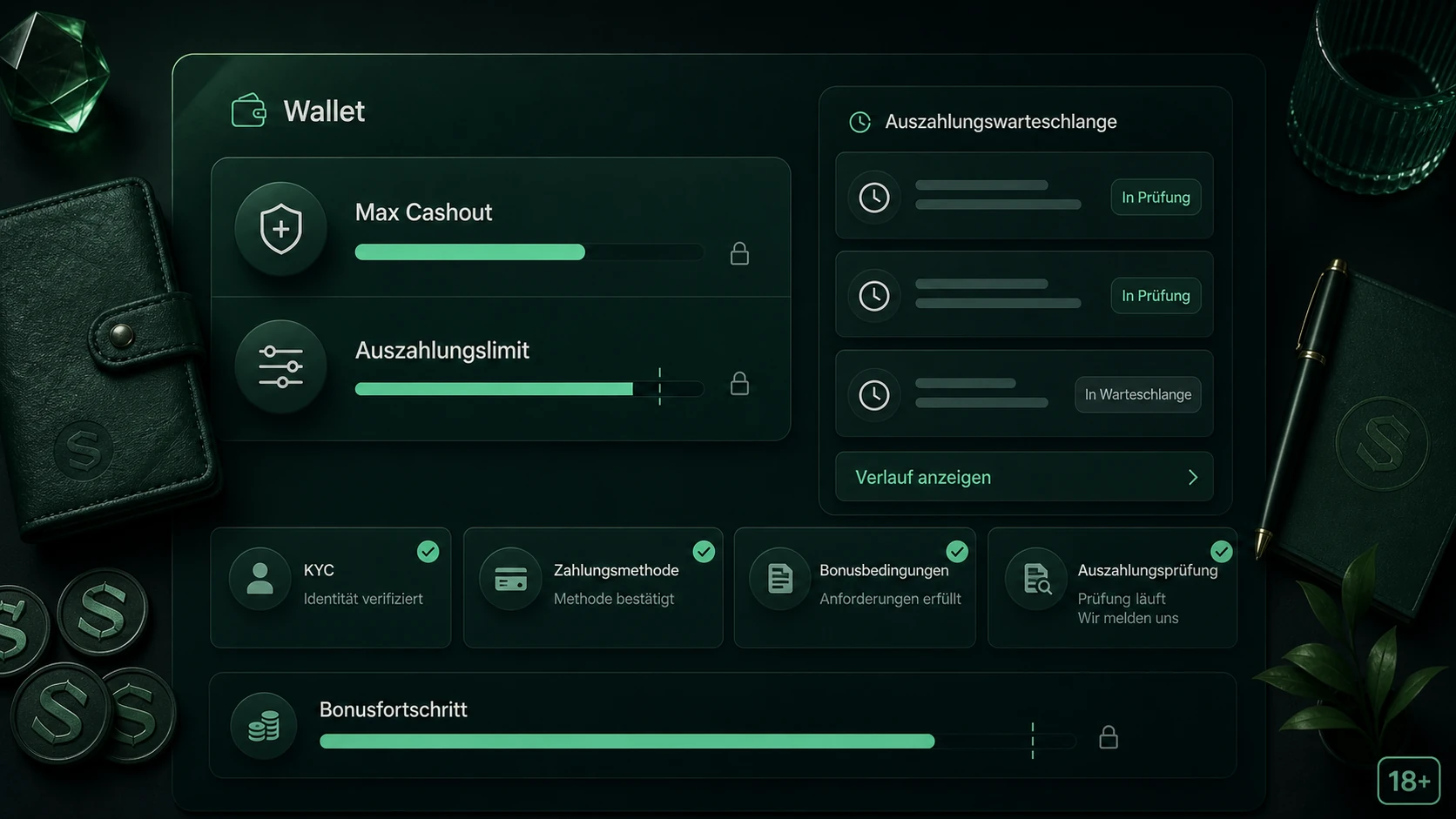
Task: Click the first In Prüfung status badge
Action: click(x=1156, y=198)
